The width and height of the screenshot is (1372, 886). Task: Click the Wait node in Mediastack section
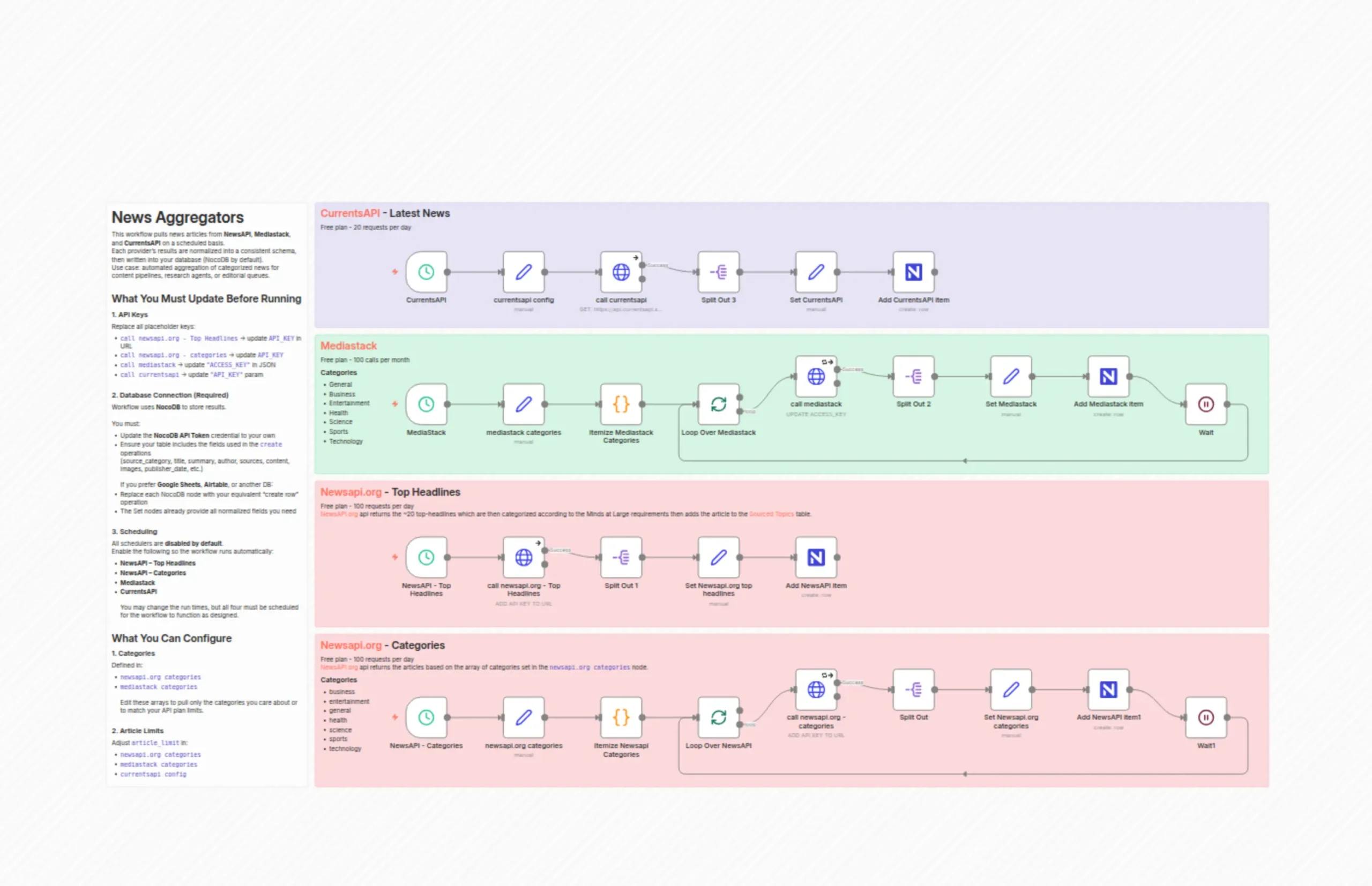tap(1206, 404)
